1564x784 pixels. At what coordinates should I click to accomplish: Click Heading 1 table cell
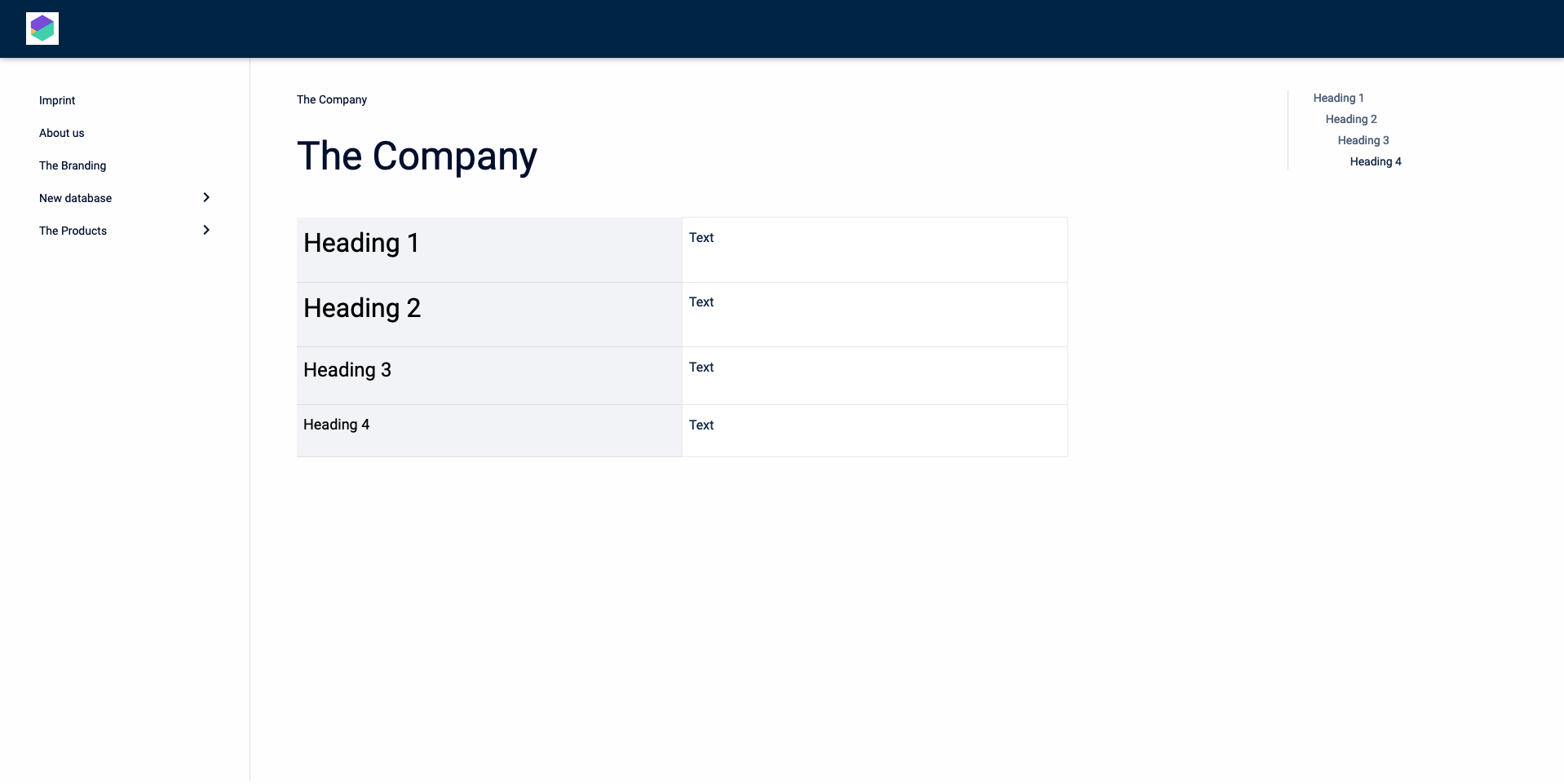tap(361, 243)
